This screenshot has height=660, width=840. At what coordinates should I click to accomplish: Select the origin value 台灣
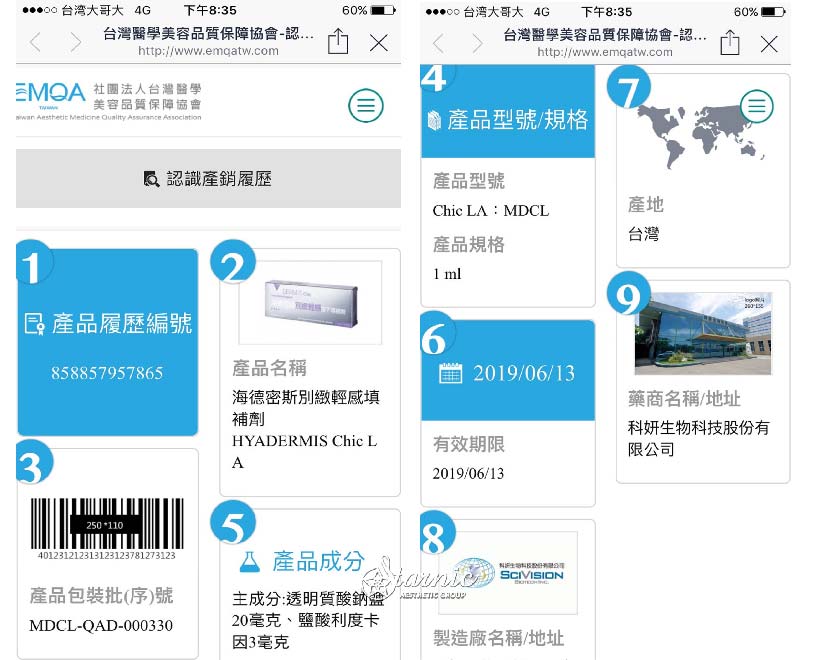click(644, 234)
